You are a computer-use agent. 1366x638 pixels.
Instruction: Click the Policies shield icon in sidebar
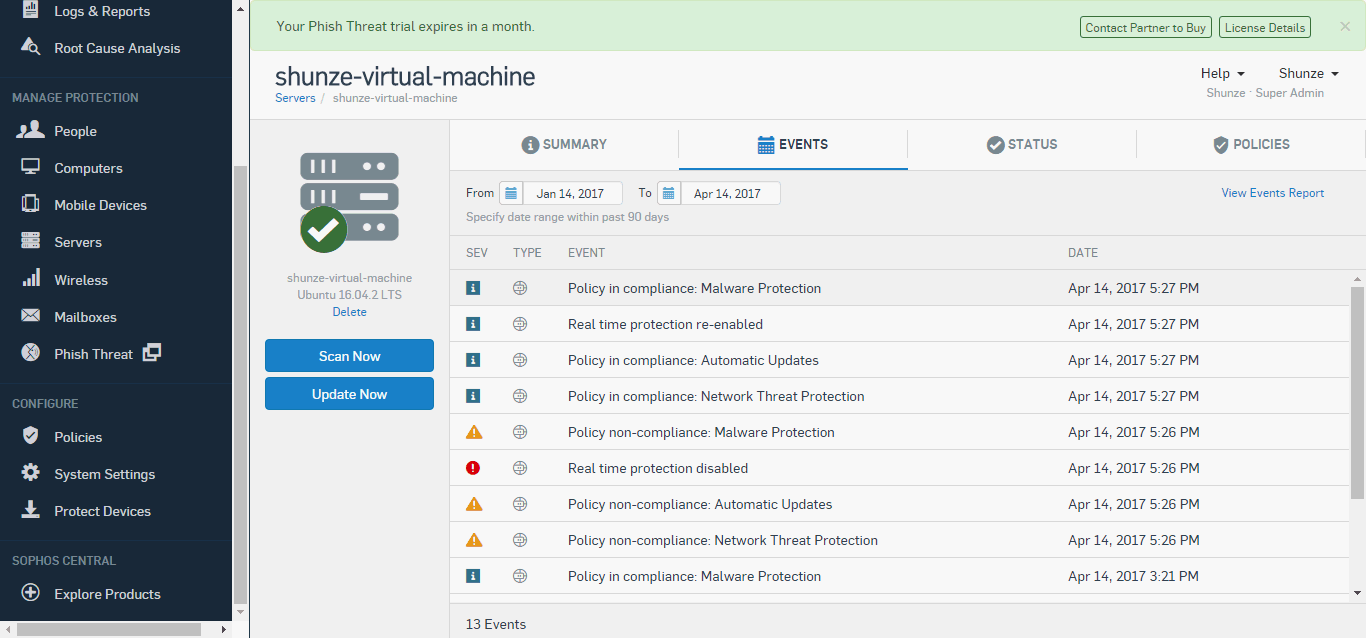pyautogui.click(x=31, y=436)
